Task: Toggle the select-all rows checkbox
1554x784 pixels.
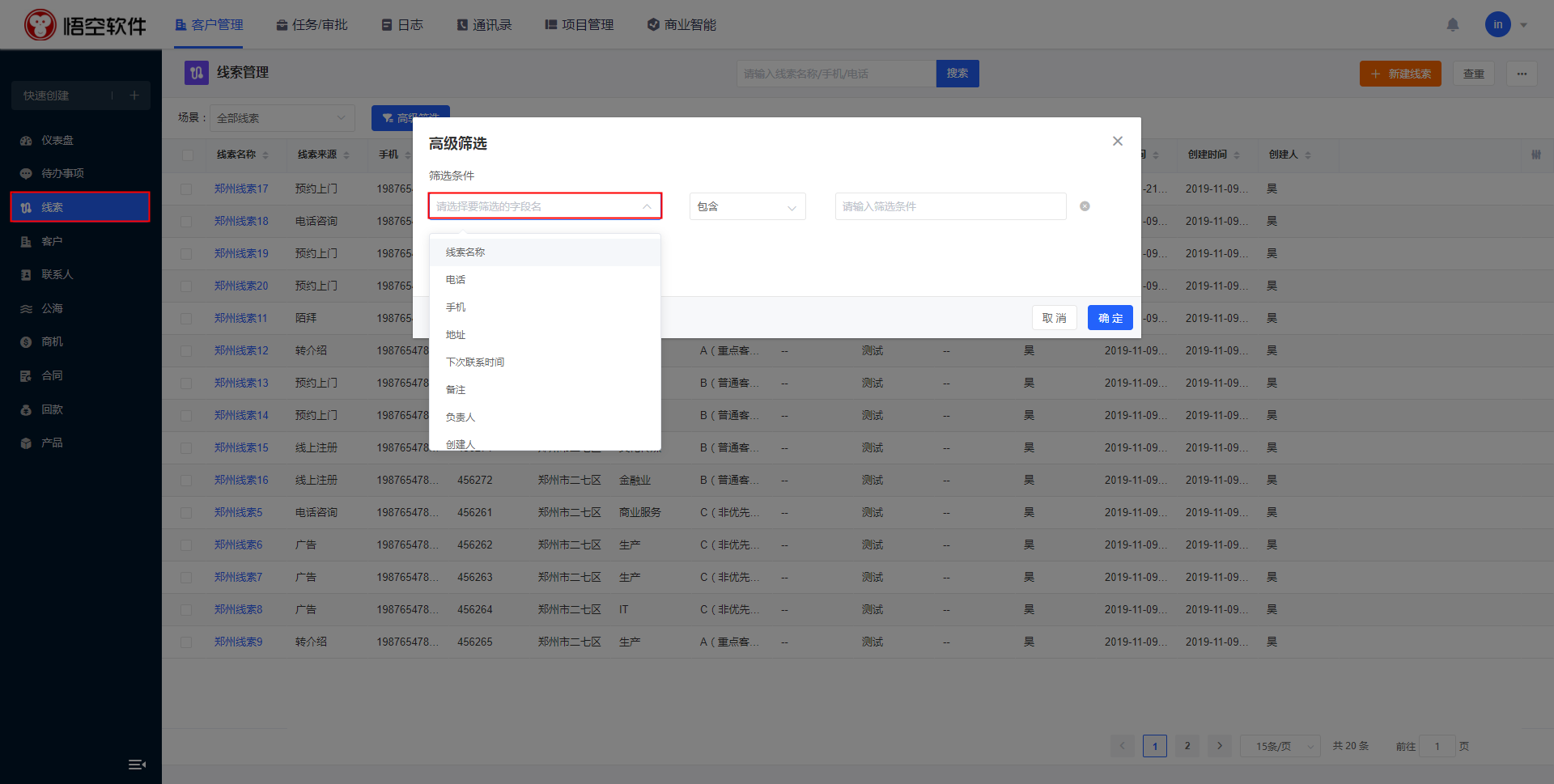Action: pyautogui.click(x=187, y=155)
